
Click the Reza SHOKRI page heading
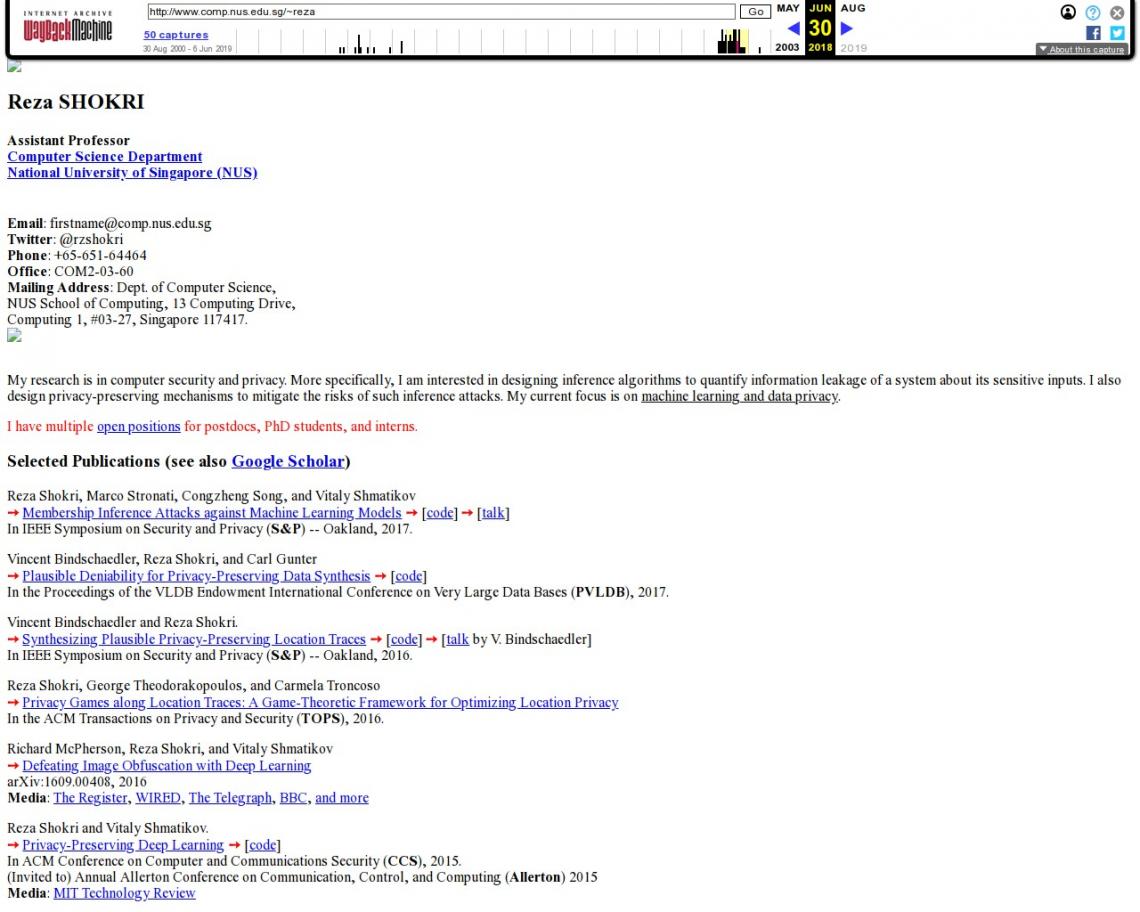coord(76,102)
